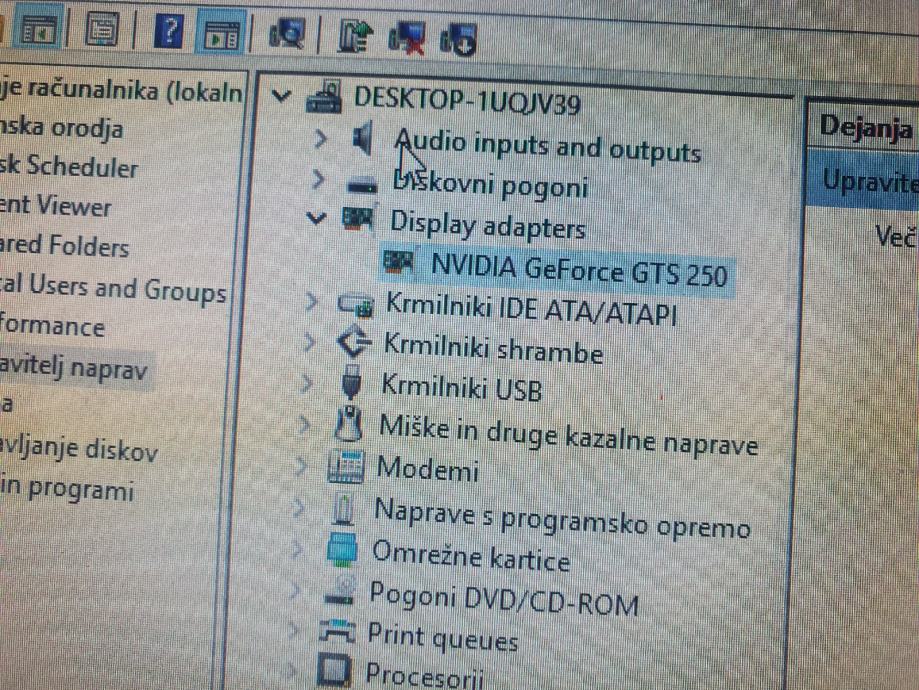
Task: Click the Help toolbar icon
Action: click(x=168, y=32)
